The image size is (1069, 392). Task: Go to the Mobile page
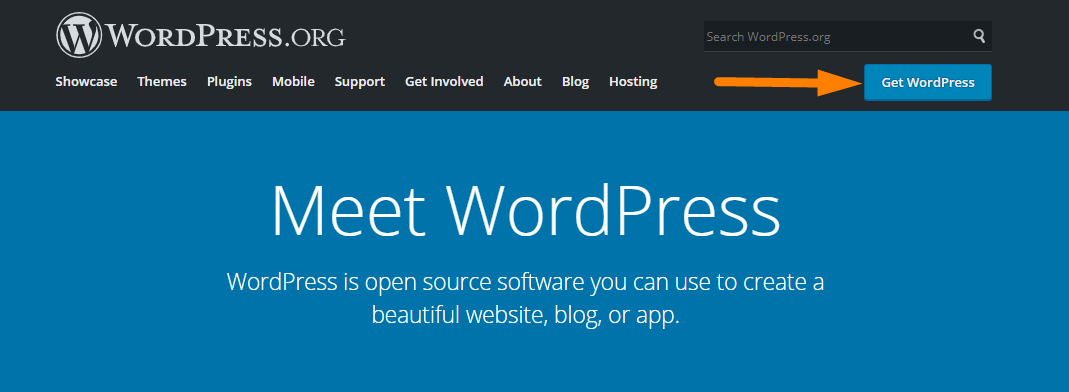tap(293, 82)
